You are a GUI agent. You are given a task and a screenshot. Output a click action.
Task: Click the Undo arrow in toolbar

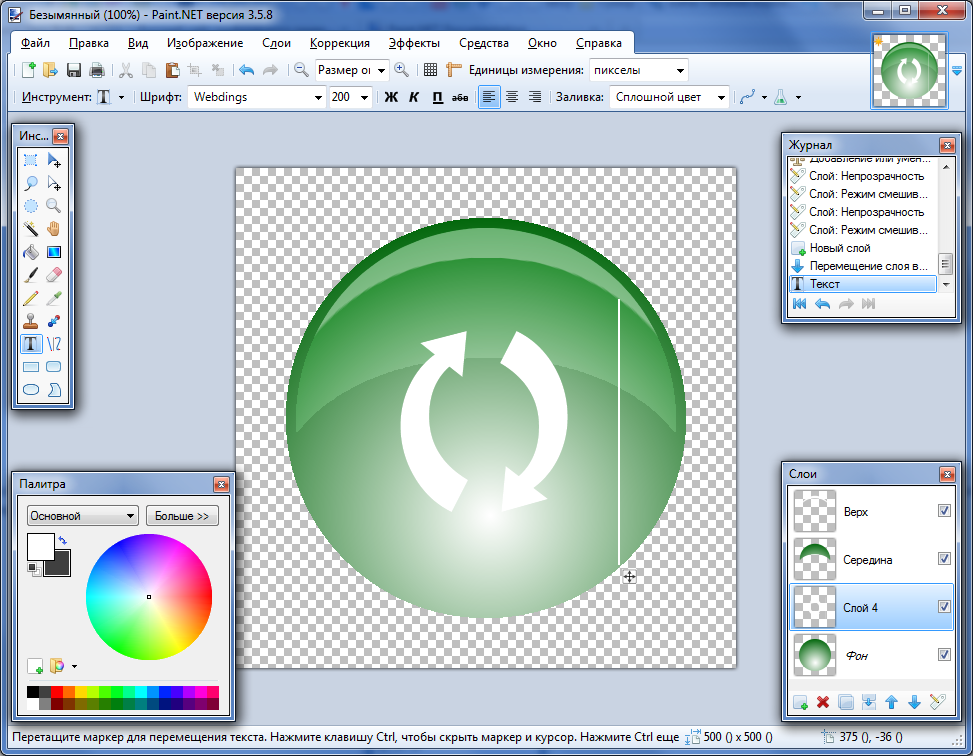pos(246,70)
